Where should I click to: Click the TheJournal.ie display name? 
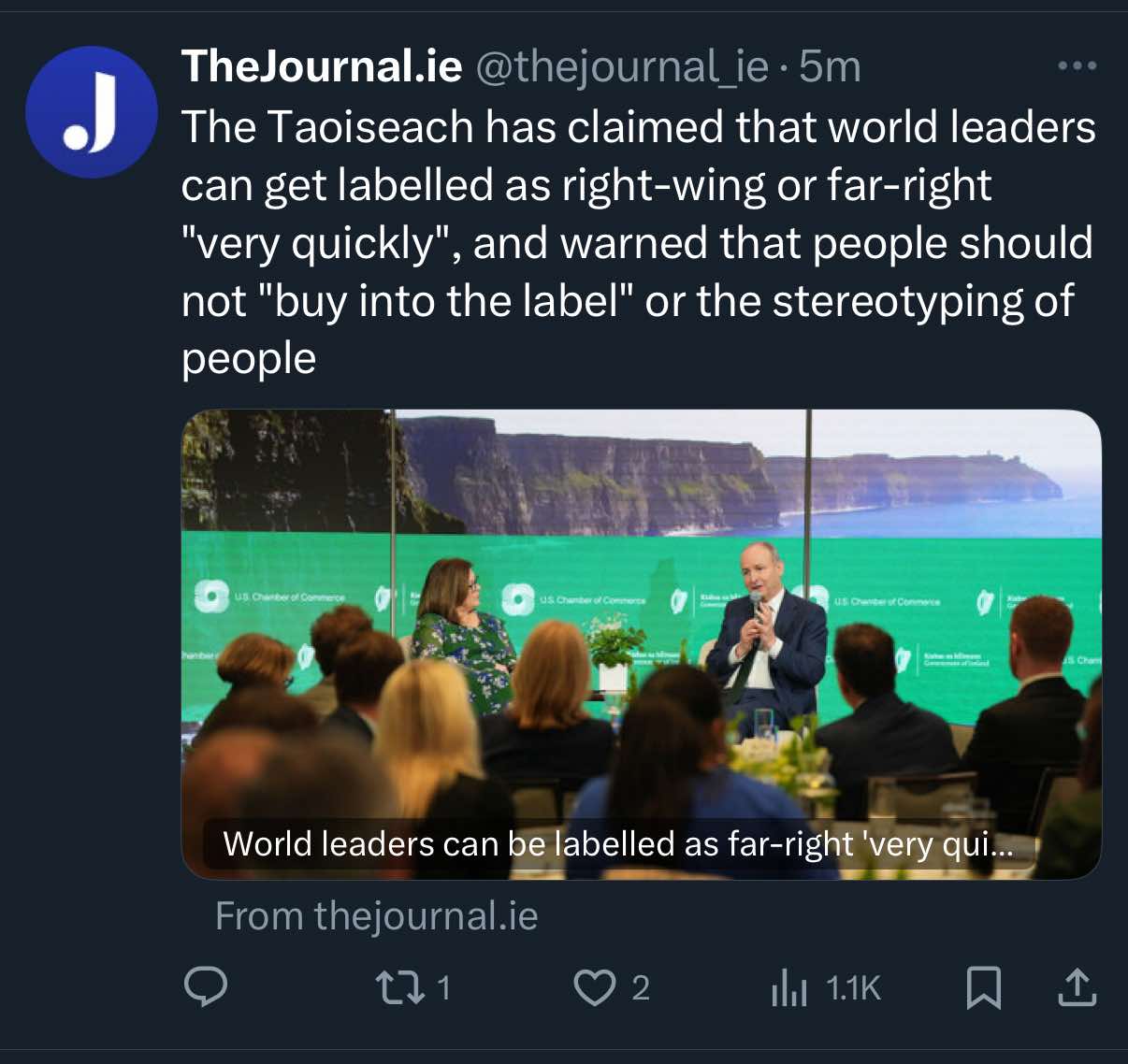322,66
